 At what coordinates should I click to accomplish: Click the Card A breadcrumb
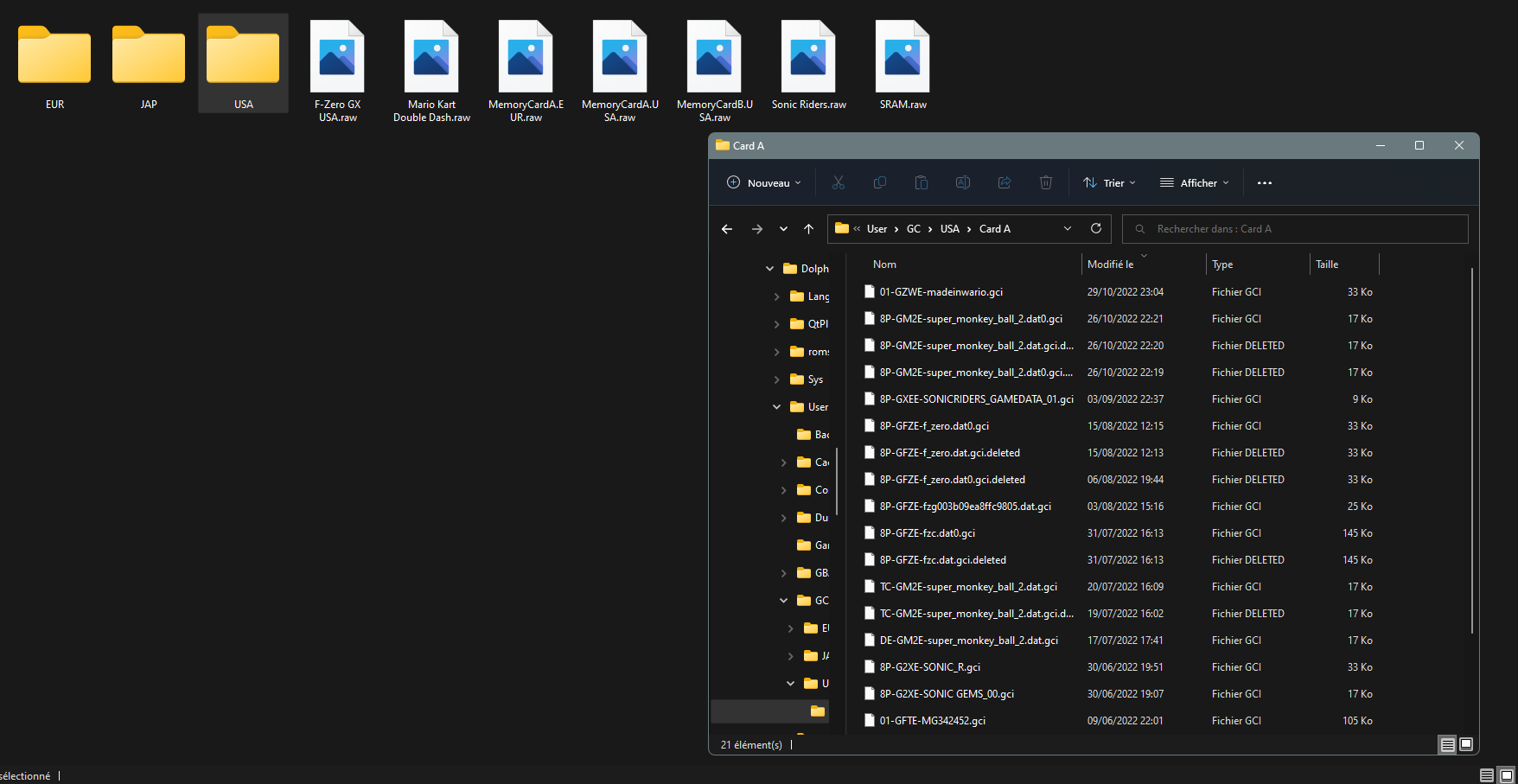pyautogui.click(x=994, y=229)
